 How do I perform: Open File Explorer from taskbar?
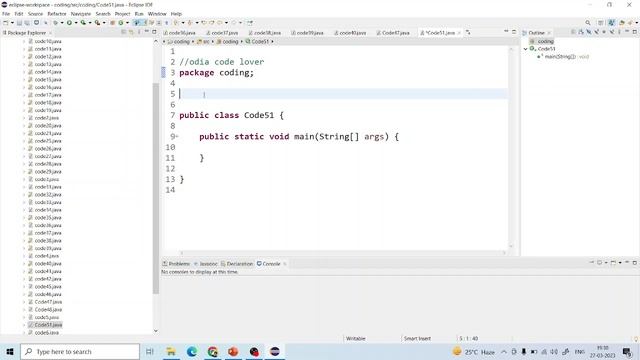(x=171, y=351)
